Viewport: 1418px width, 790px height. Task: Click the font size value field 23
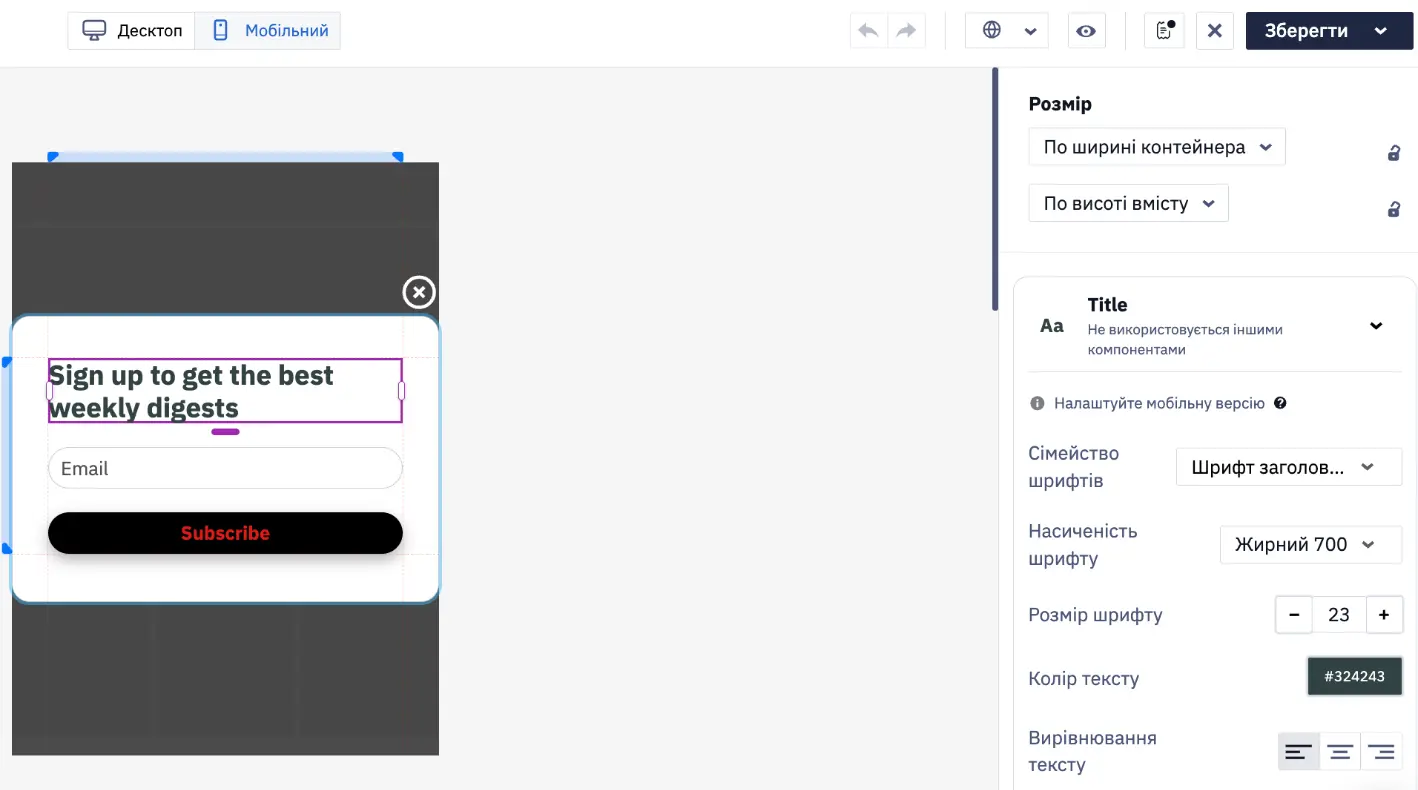tap(1339, 614)
